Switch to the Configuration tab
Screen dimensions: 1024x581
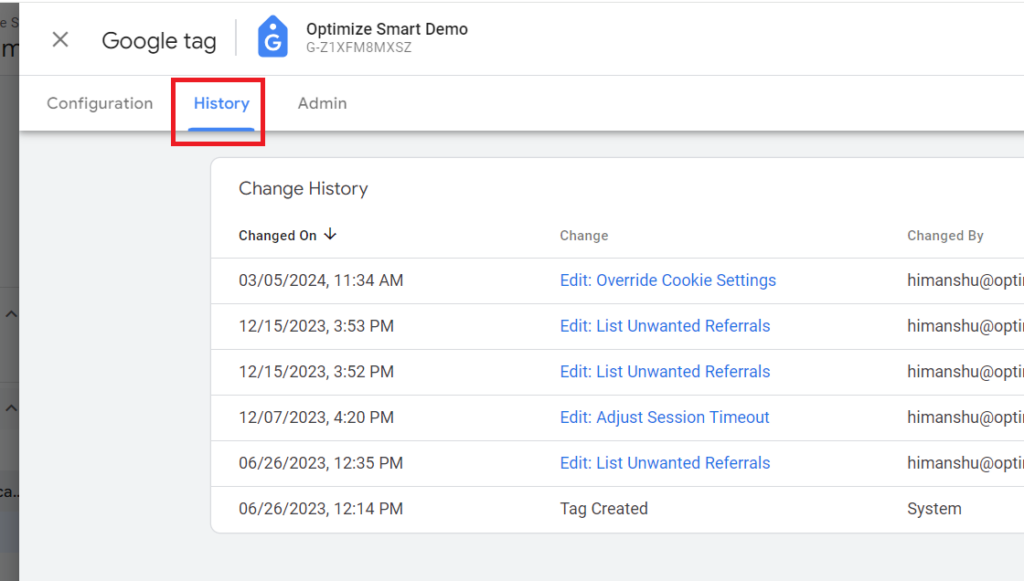point(100,103)
